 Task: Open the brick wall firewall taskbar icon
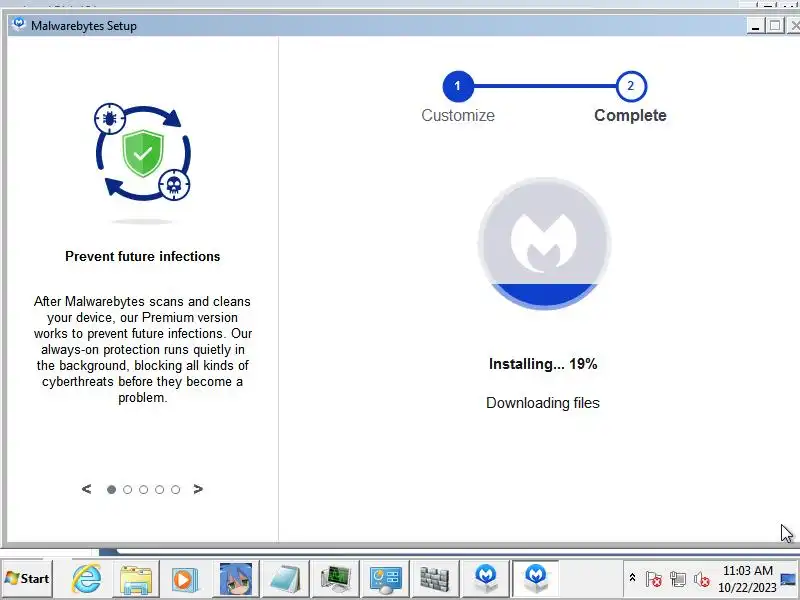pyautogui.click(x=435, y=579)
